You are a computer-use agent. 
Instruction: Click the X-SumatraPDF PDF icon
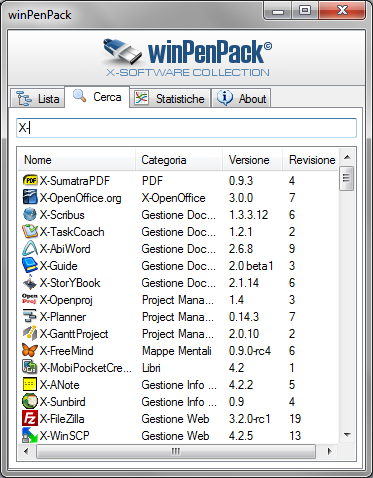pos(30,181)
